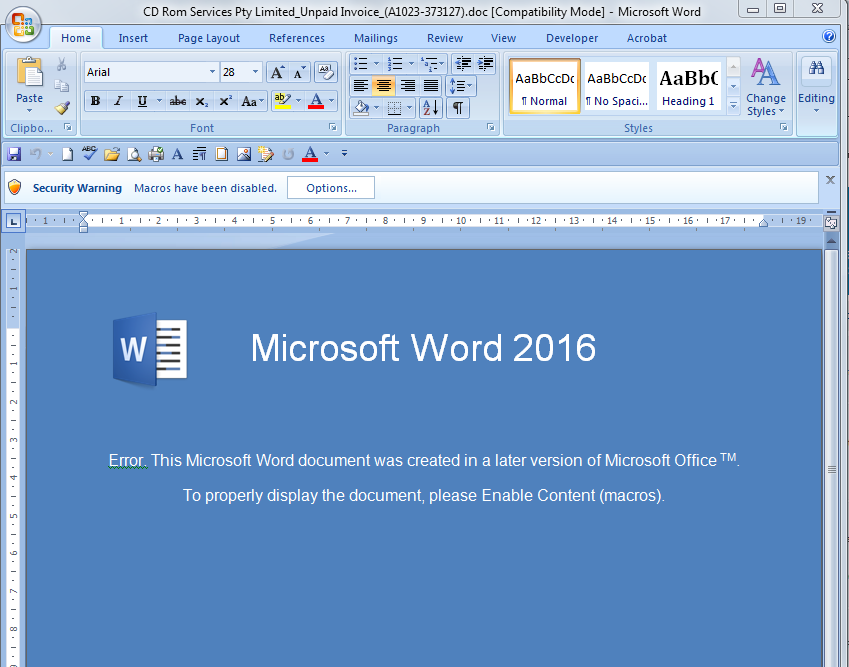Image resolution: width=849 pixels, height=667 pixels.
Task: Toggle Strikethrough formatting
Action: point(178,101)
